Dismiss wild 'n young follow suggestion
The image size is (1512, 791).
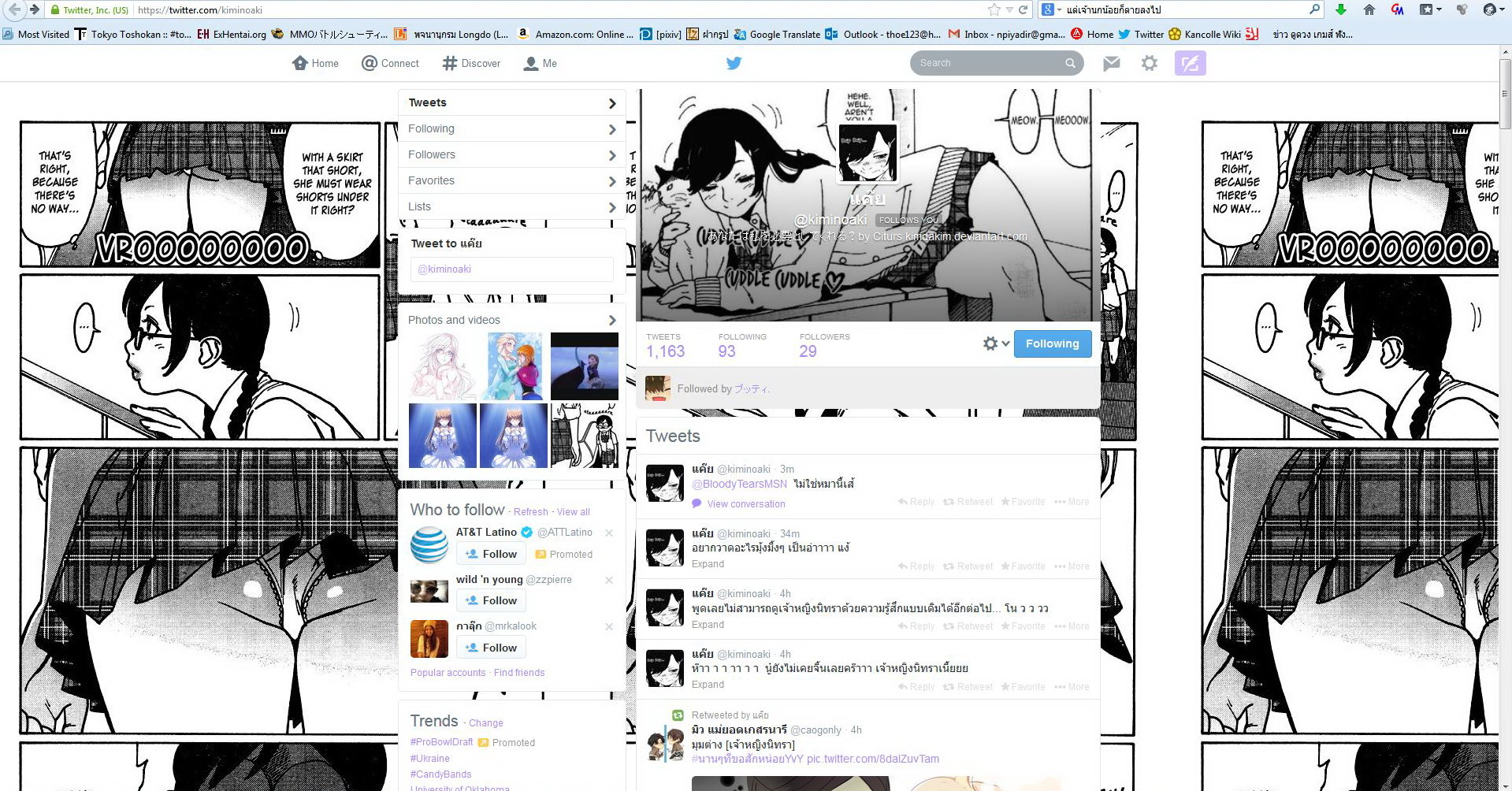click(609, 580)
